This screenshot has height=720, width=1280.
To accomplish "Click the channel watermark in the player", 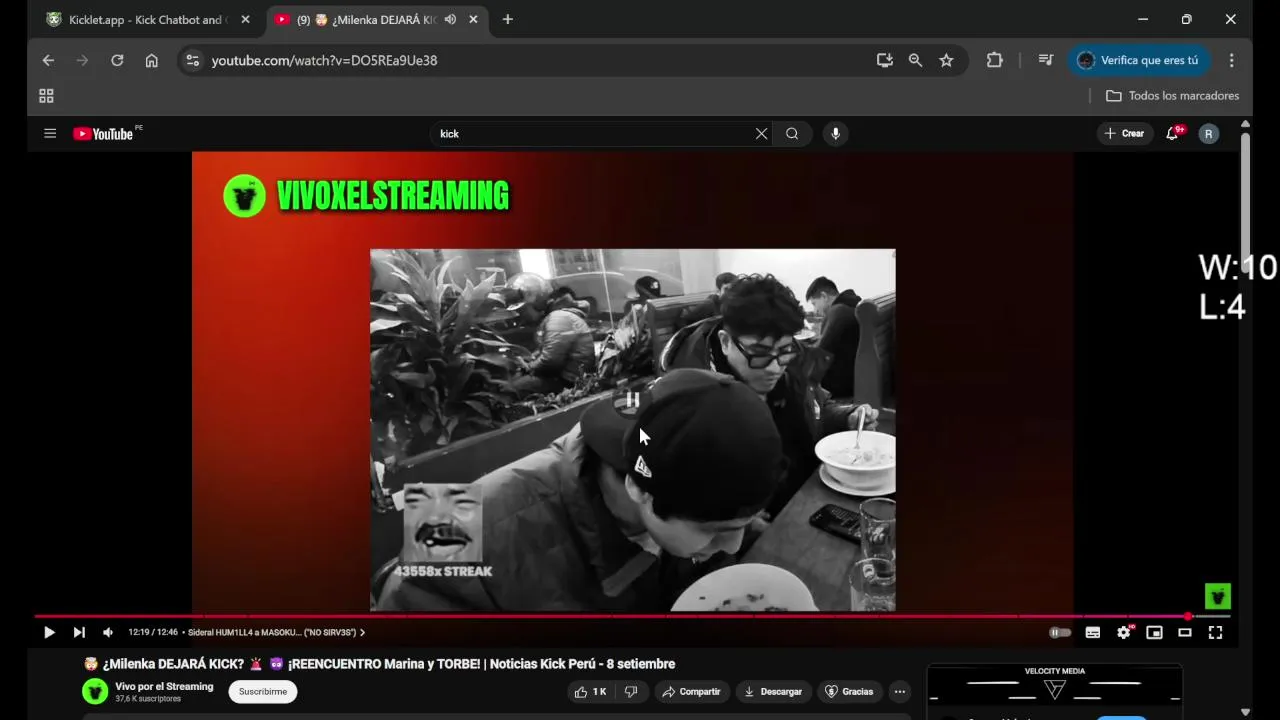I will click(1217, 596).
